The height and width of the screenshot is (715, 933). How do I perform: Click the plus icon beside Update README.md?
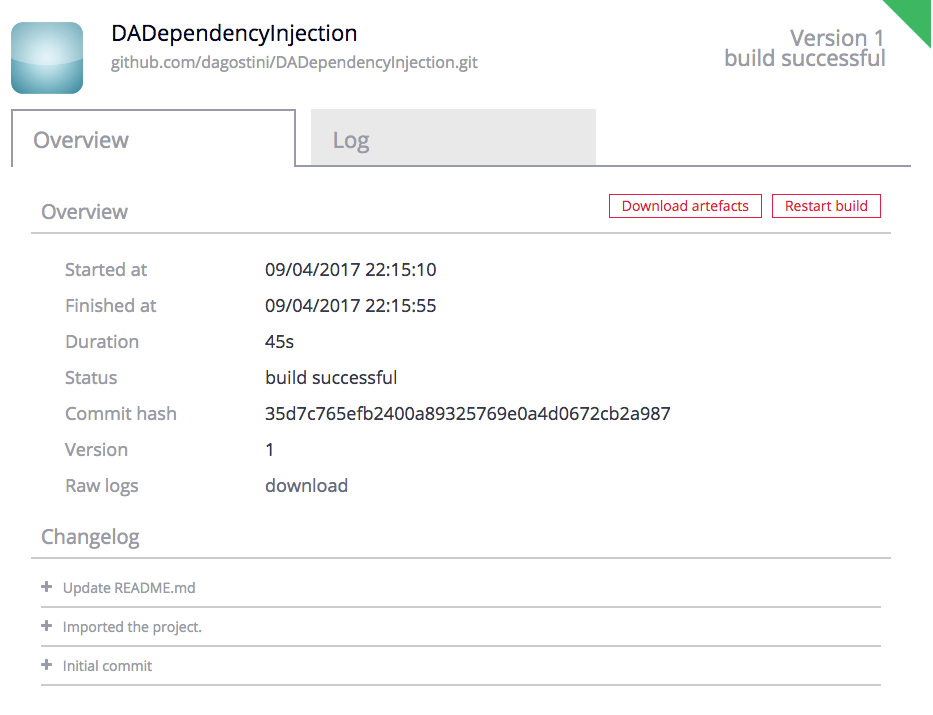click(46, 587)
